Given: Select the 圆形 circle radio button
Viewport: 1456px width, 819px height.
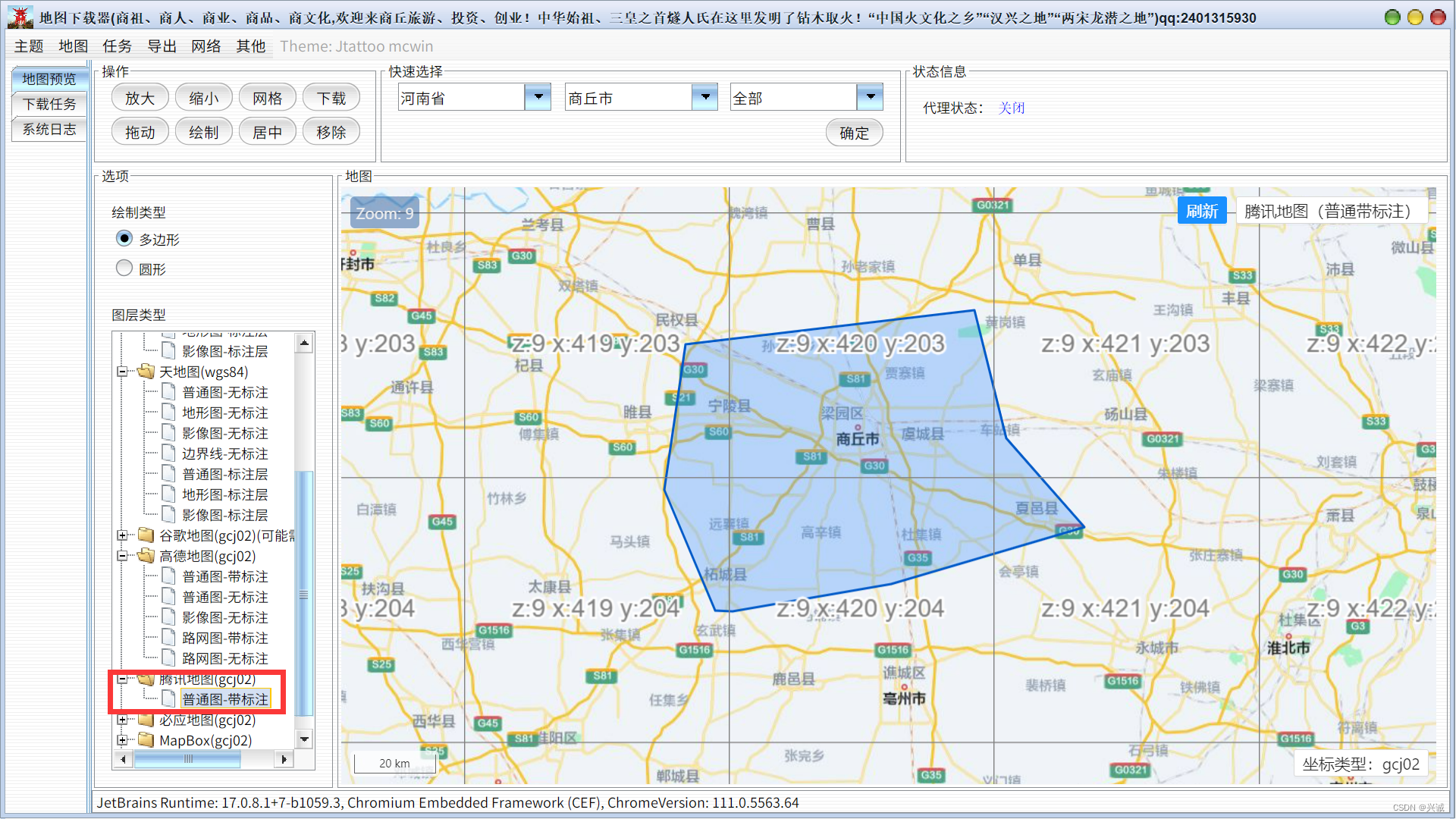Looking at the screenshot, I should point(124,268).
